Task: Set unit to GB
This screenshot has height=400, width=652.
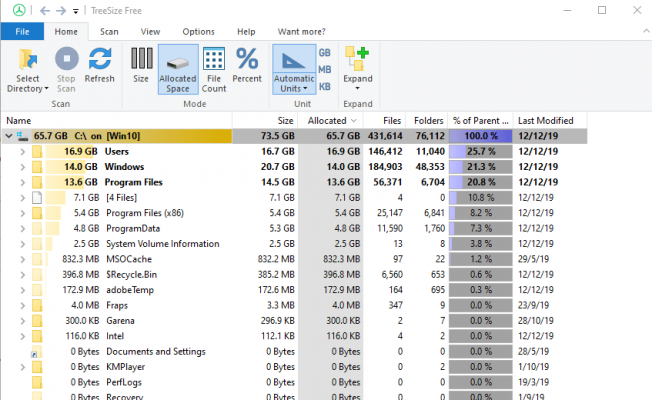Action: [325, 52]
